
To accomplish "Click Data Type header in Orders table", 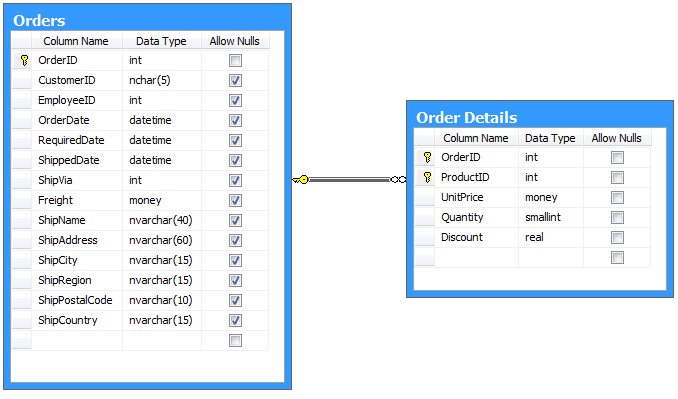I will 162,41.
